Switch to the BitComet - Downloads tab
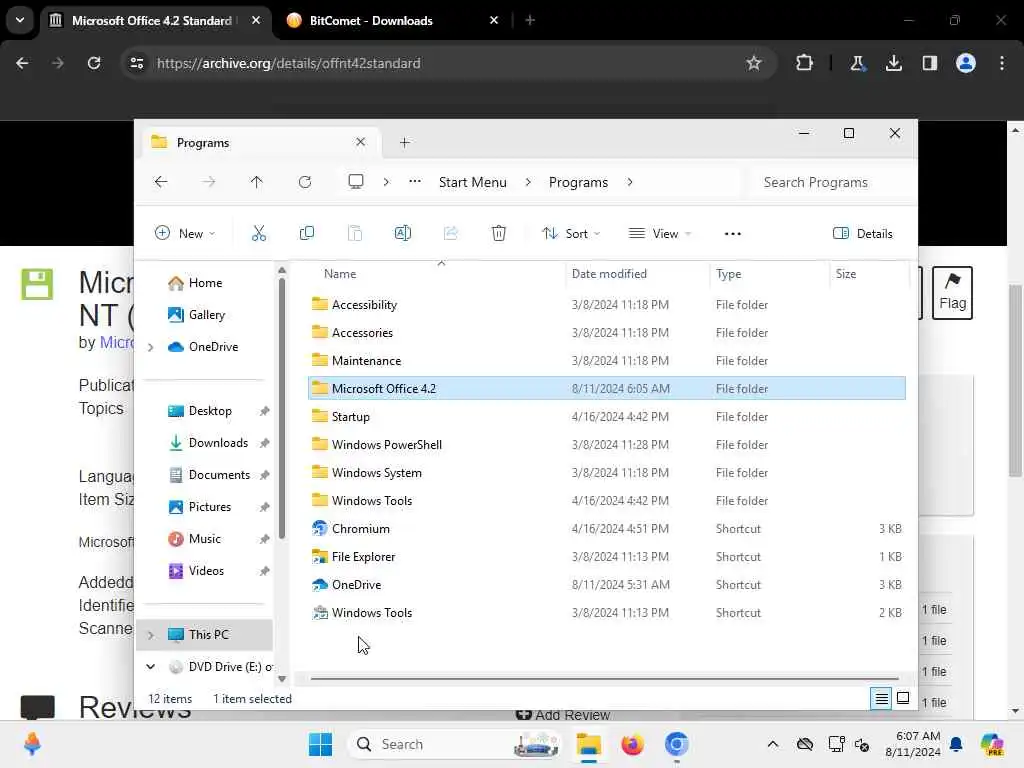1024x768 pixels. click(383, 21)
